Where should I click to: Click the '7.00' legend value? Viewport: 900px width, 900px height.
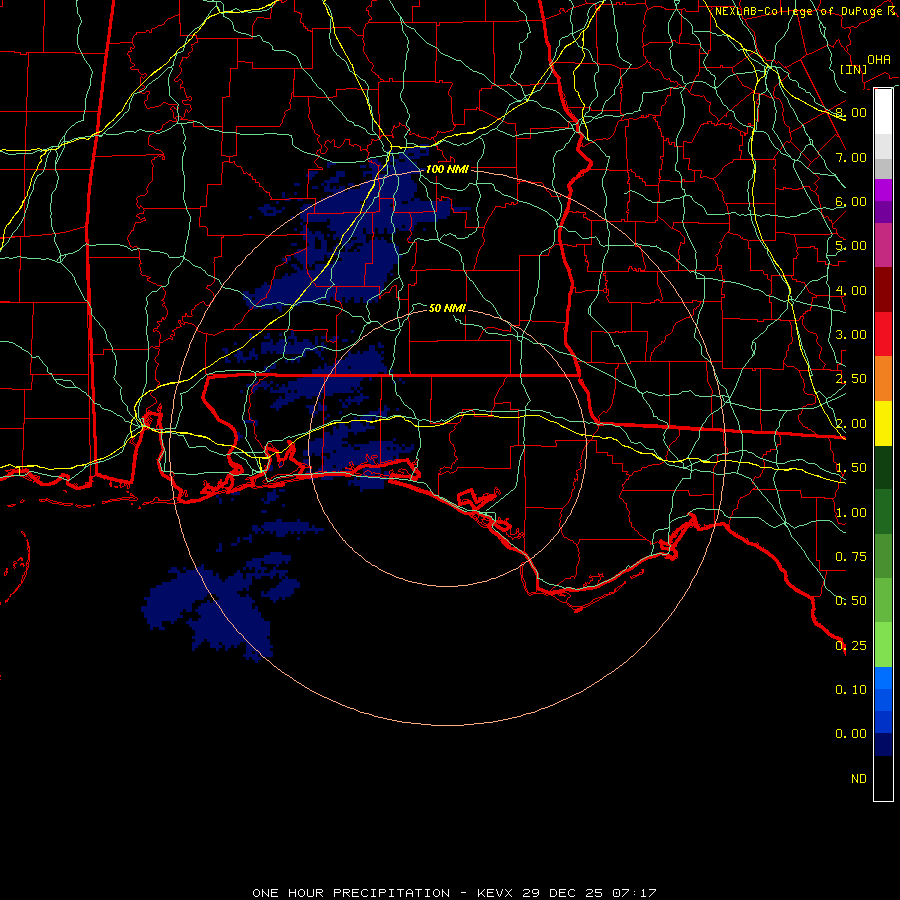(x=851, y=157)
